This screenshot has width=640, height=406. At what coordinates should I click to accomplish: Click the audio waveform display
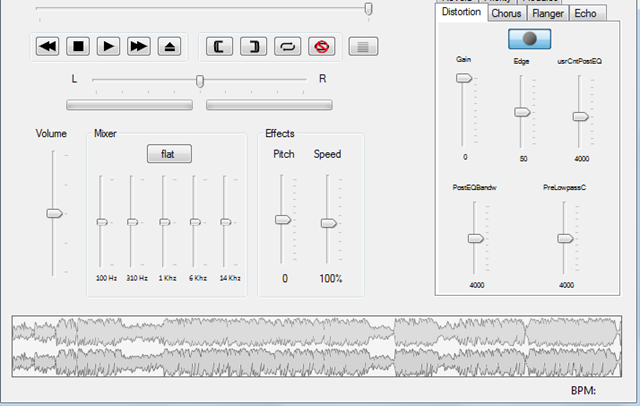[x=317, y=346]
